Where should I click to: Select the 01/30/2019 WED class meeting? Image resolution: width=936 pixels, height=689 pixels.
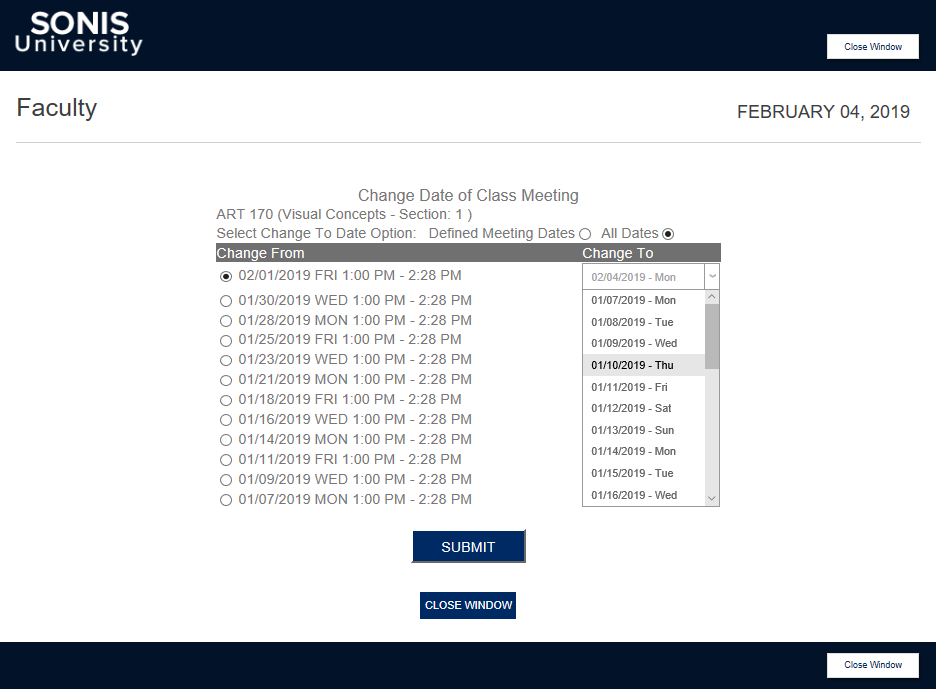tap(226, 300)
